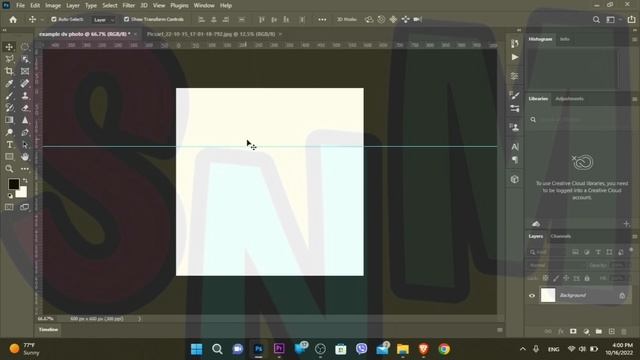Select the Lasso tool
Viewport: 640px width, 360px height.
click(x=9, y=59)
